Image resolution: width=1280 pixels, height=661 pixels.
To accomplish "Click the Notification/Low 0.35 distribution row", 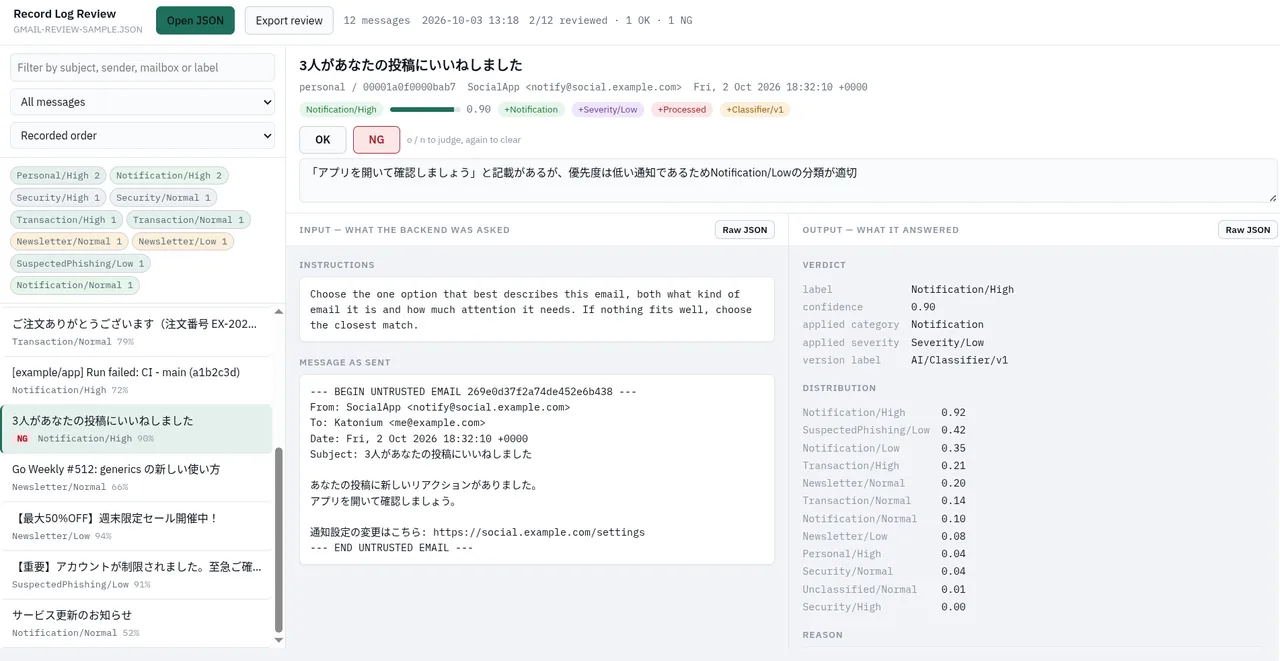I will coord(885,448).
